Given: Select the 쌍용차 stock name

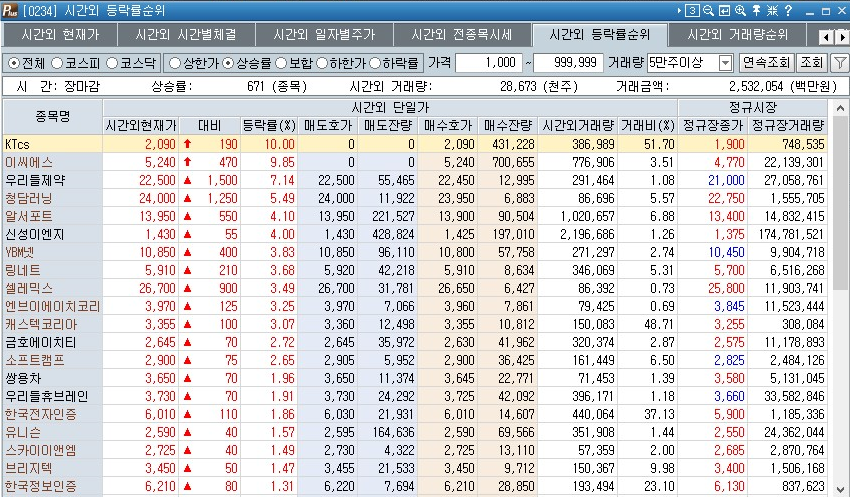Looking at the screenshot, I should 23,378.
